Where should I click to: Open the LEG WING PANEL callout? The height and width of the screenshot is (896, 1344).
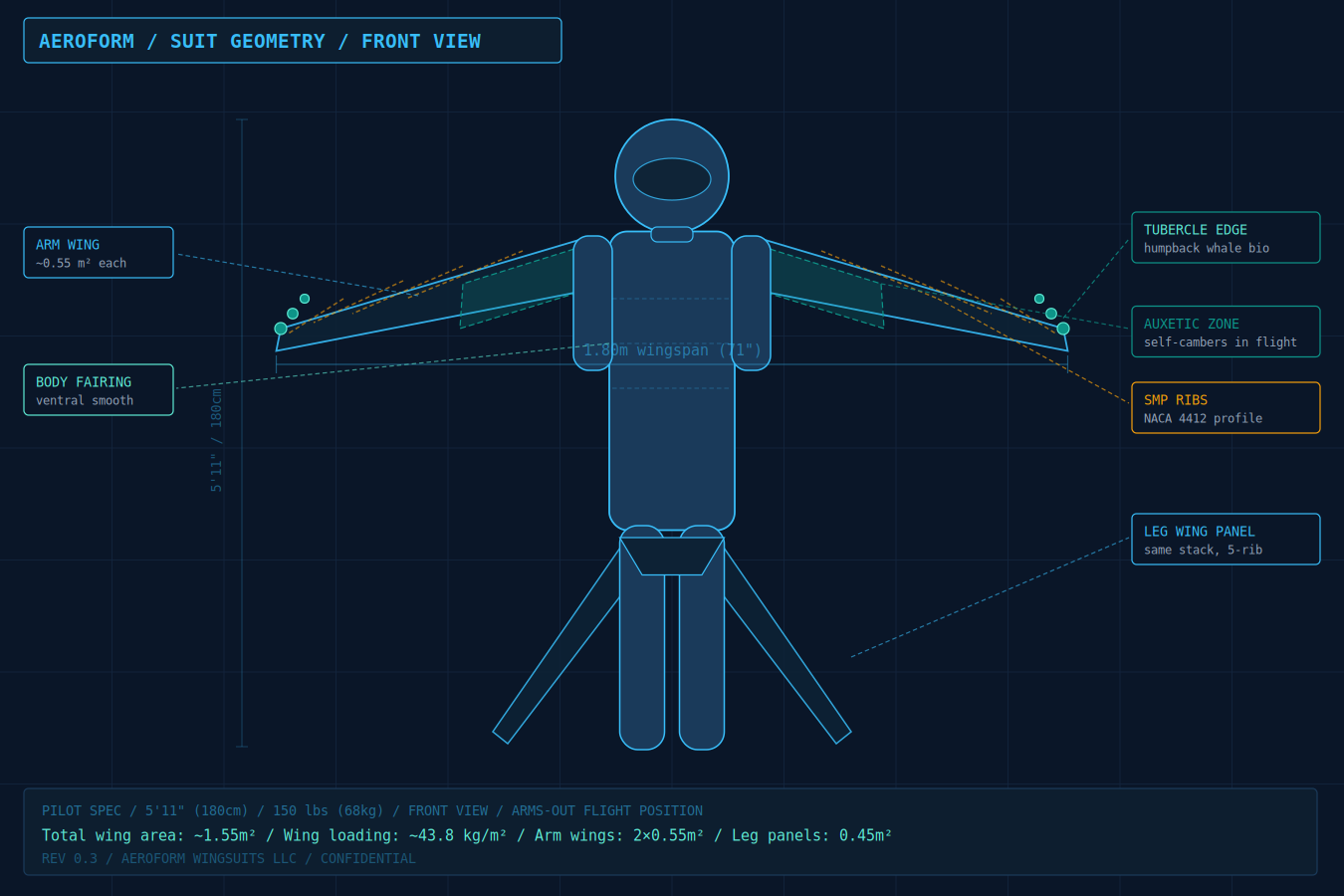click(1226, 540)
